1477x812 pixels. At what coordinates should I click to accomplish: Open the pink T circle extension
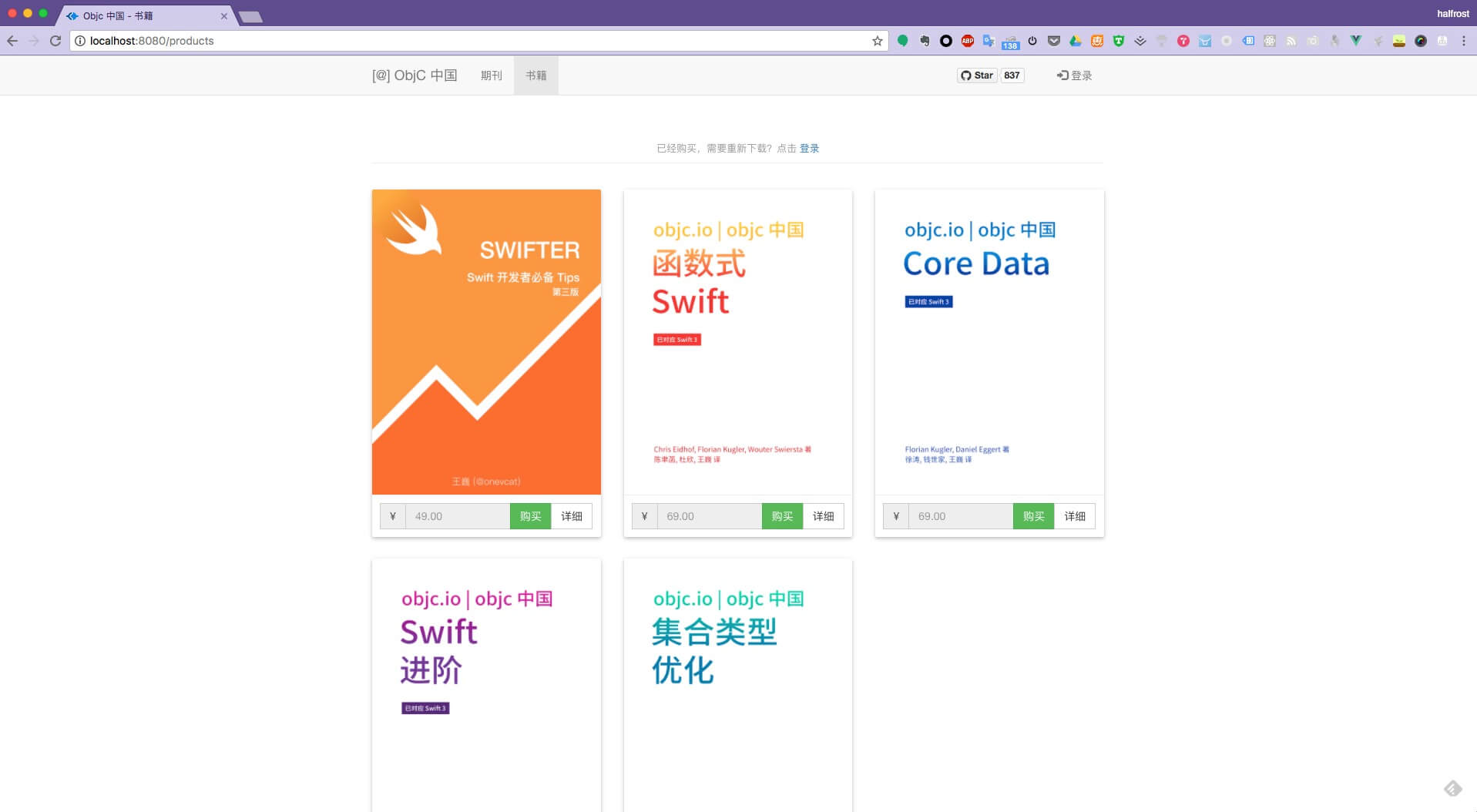1183,41
